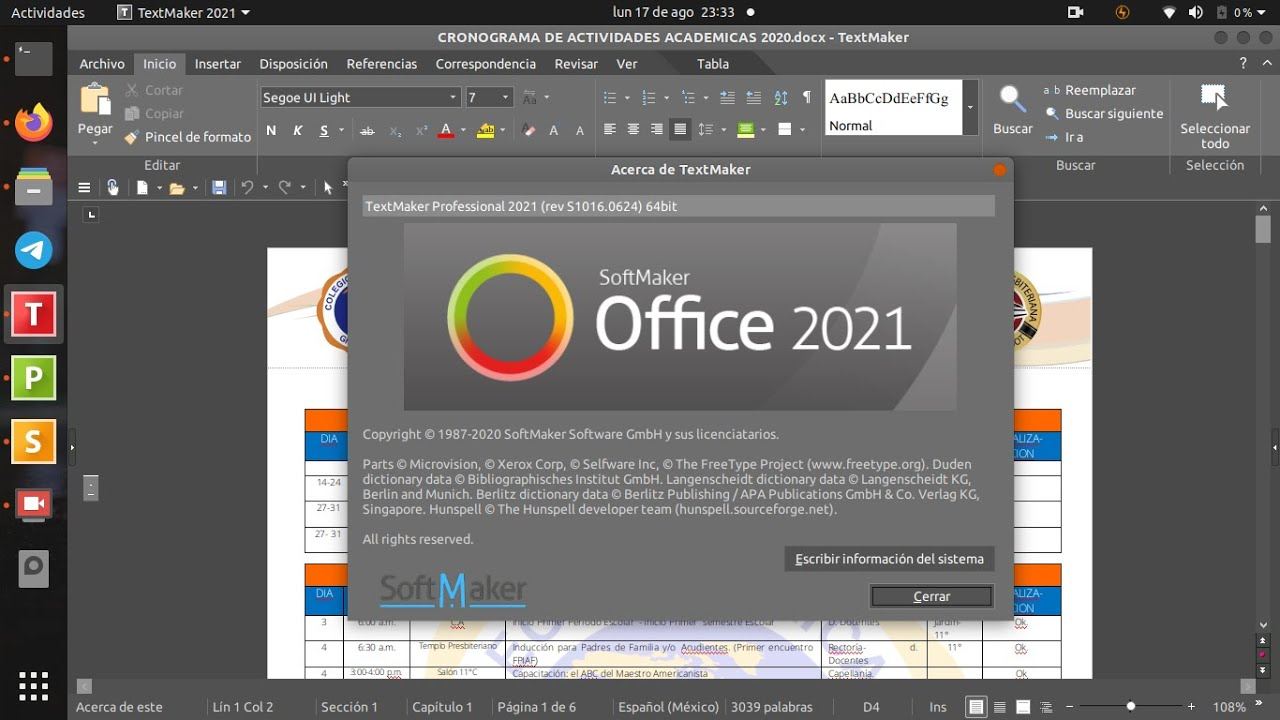Click the Cerrar button in the dialog

(931, 596)
